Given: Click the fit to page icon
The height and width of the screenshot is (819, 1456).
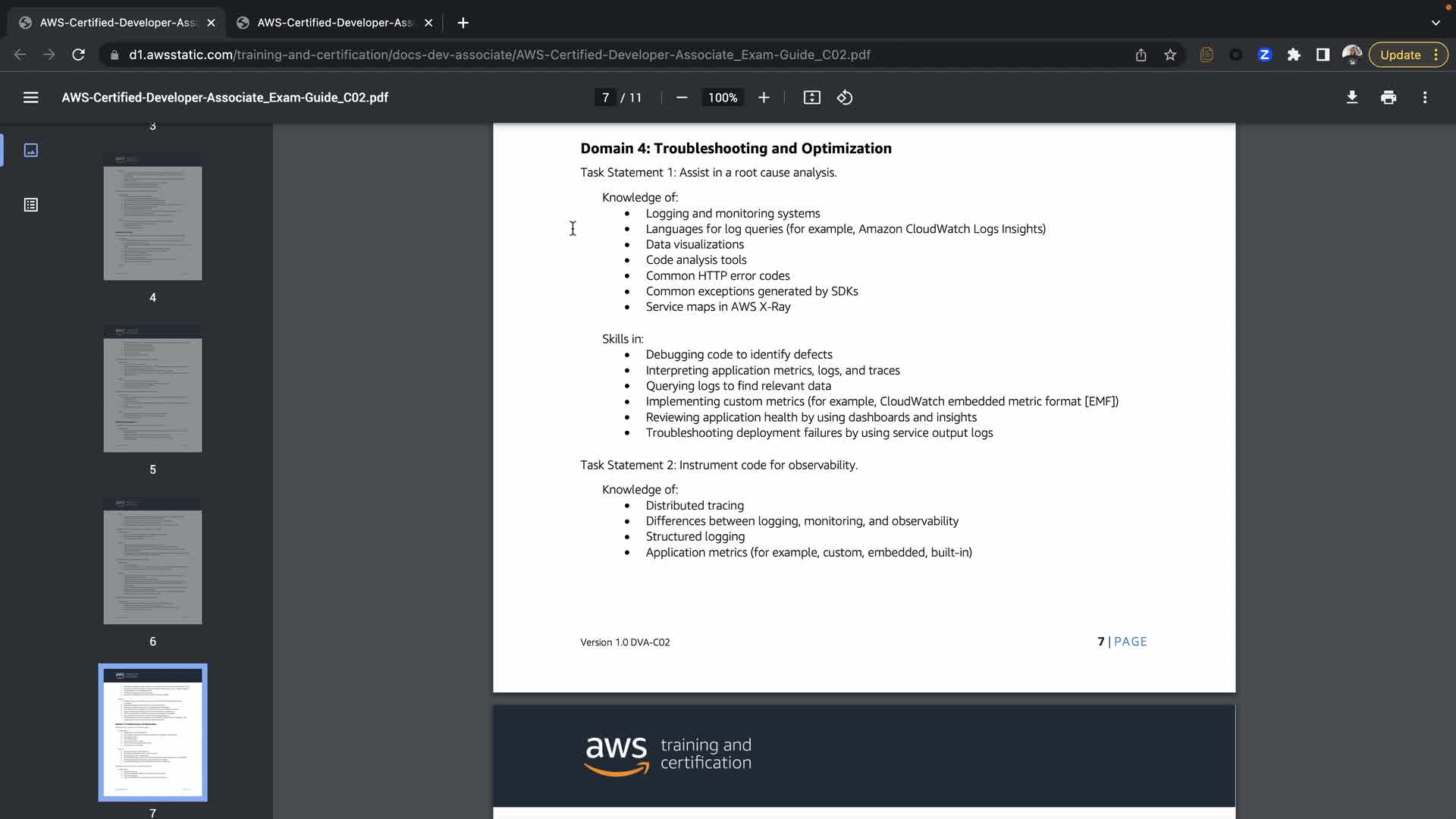Looking at the screenshot, I should click(811, 98).
